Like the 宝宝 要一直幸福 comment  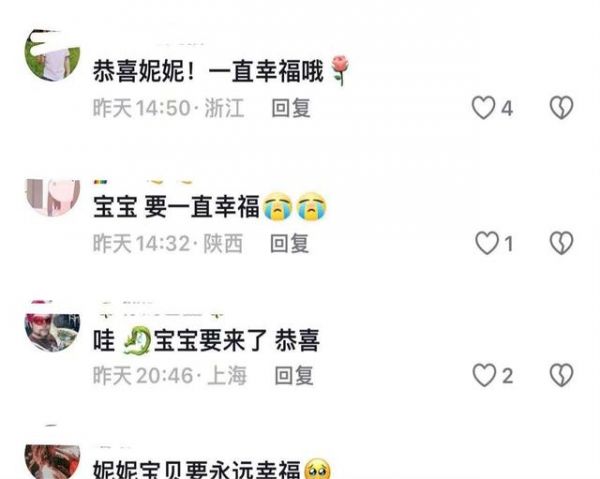[487, 243]
